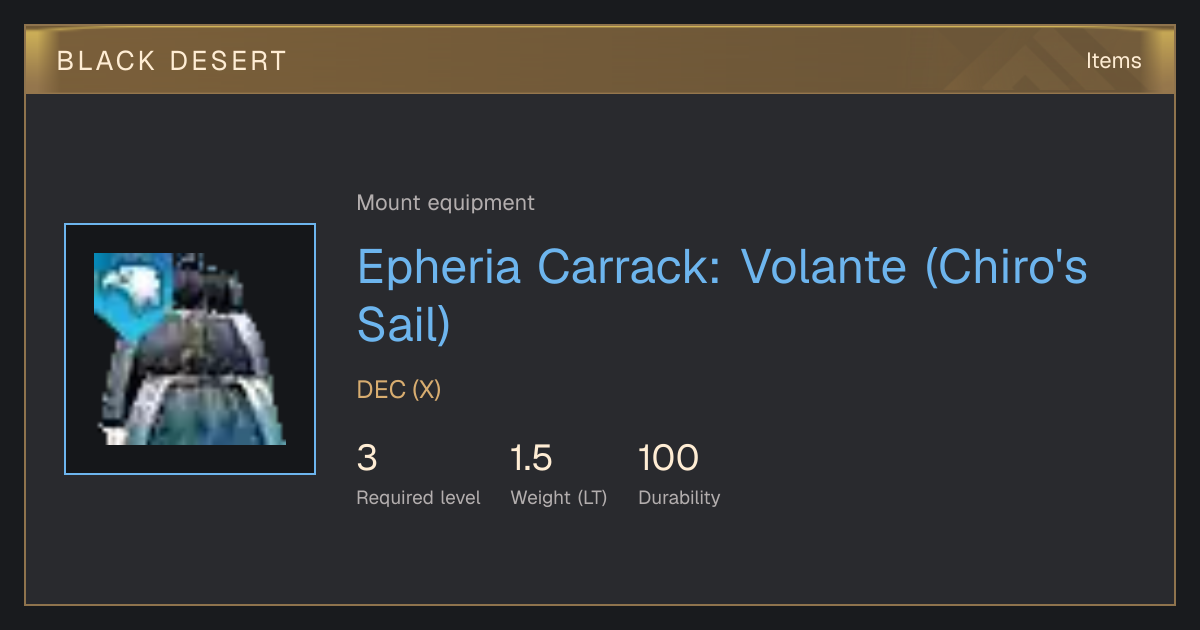Open the Items section link

[1113, 60]
